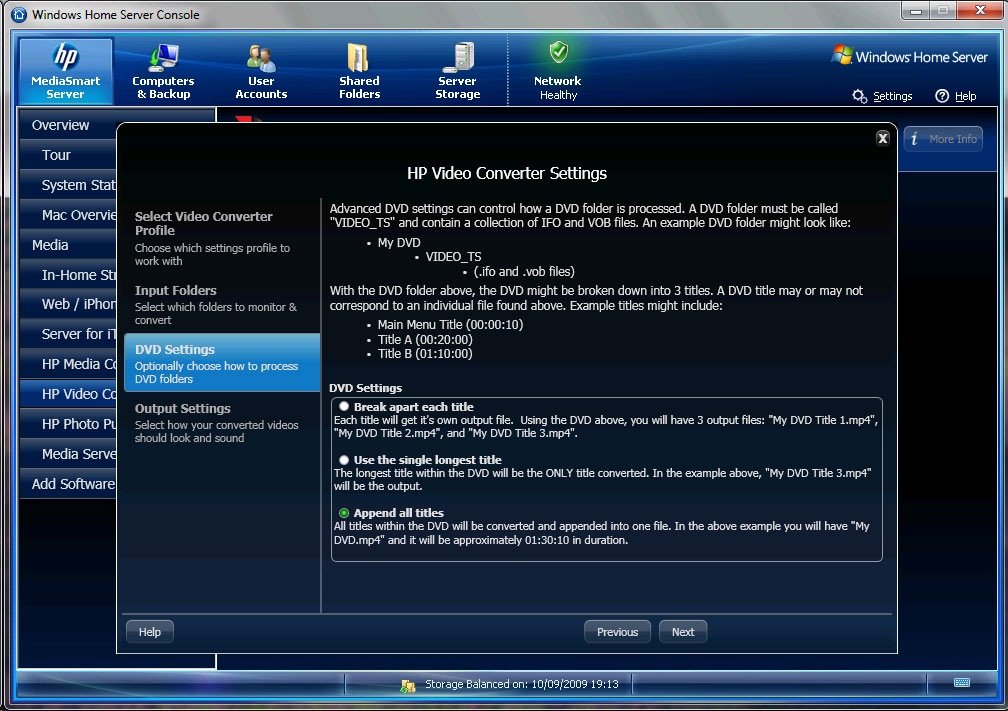1008x711 pixels.
Task: Click the Windows Home Server logo
Action: point(910,57)
